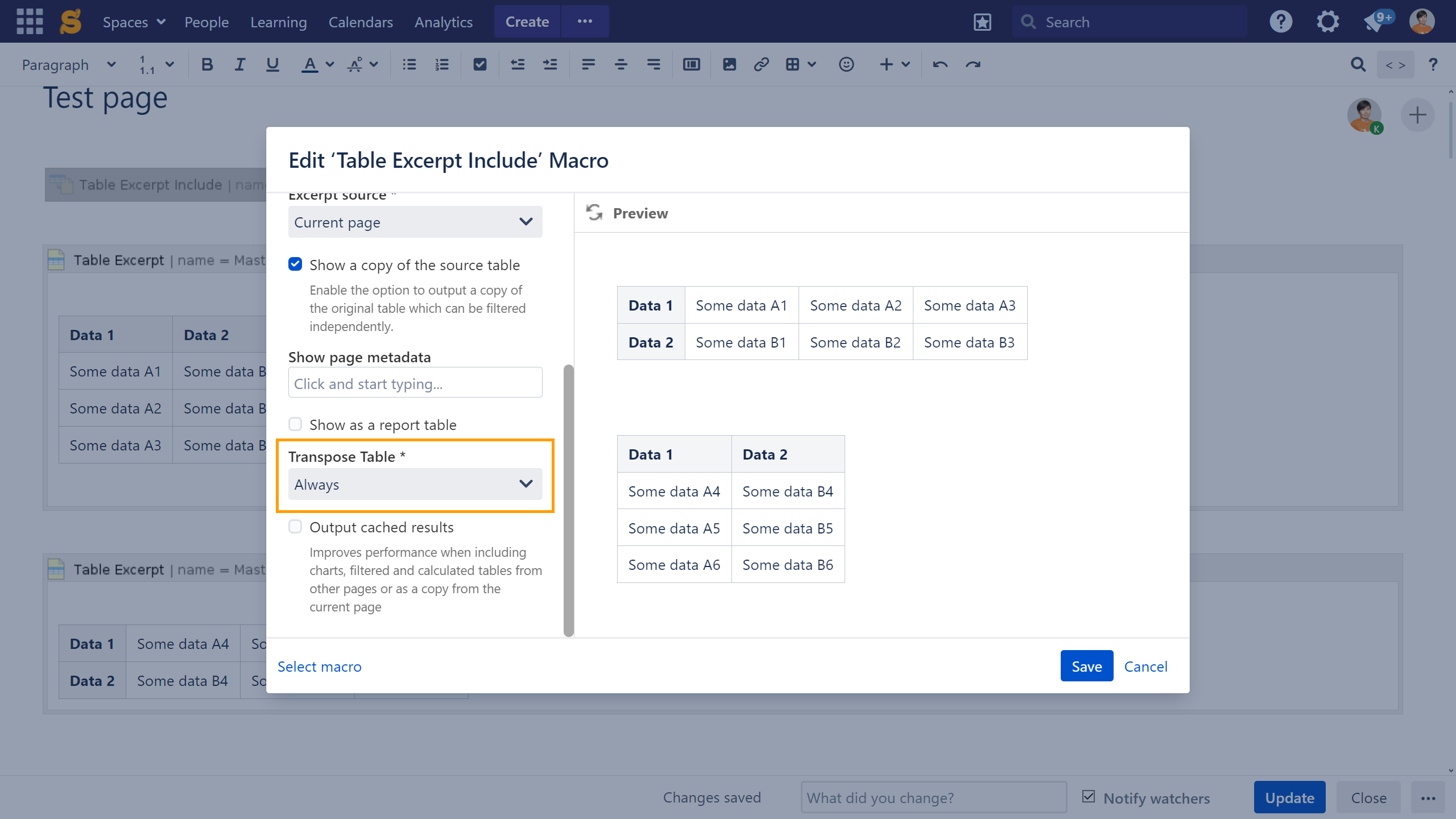Viewport: 1456px width, 819px height.
Task: Align text right
Action: pyautogui.click(x=654, y=64)
